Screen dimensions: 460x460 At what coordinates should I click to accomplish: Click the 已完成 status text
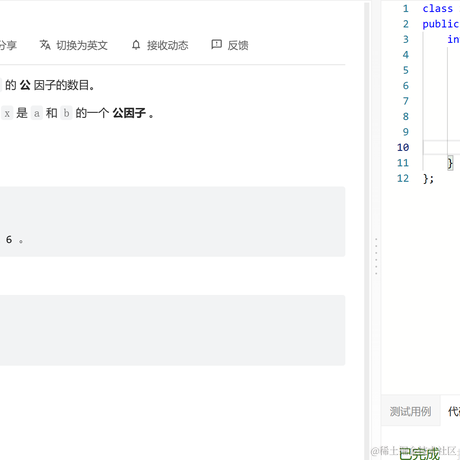pos(419,454)
